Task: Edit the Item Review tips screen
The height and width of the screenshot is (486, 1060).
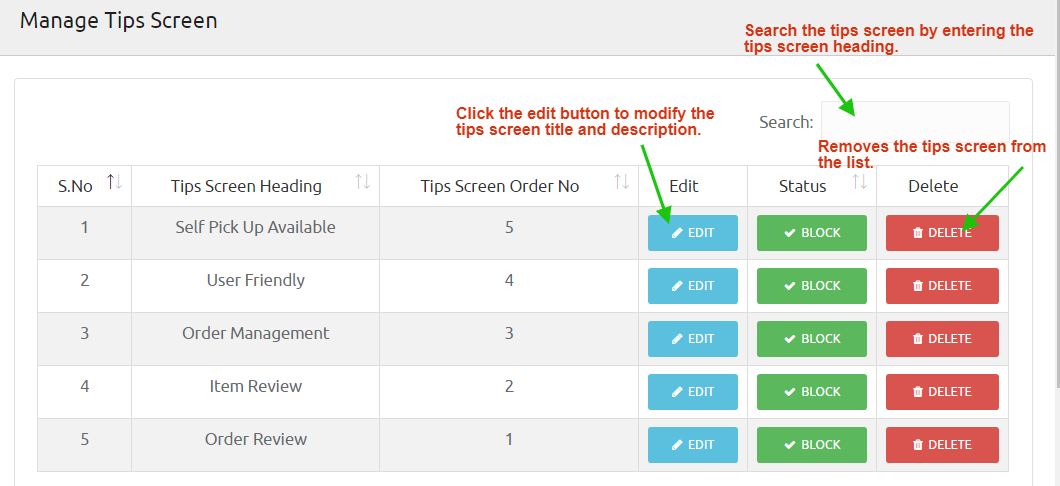Action: pos(693,392)
